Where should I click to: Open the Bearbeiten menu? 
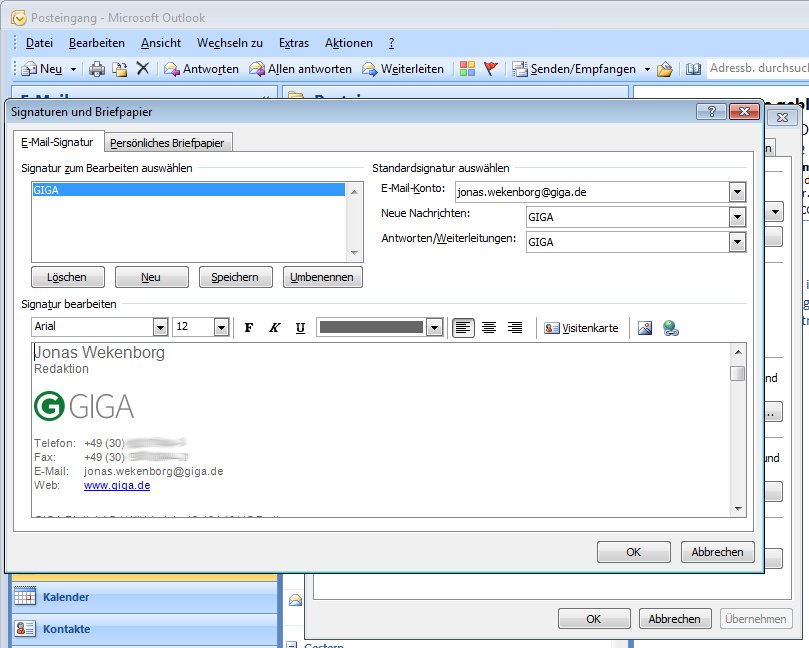point(97,43)
